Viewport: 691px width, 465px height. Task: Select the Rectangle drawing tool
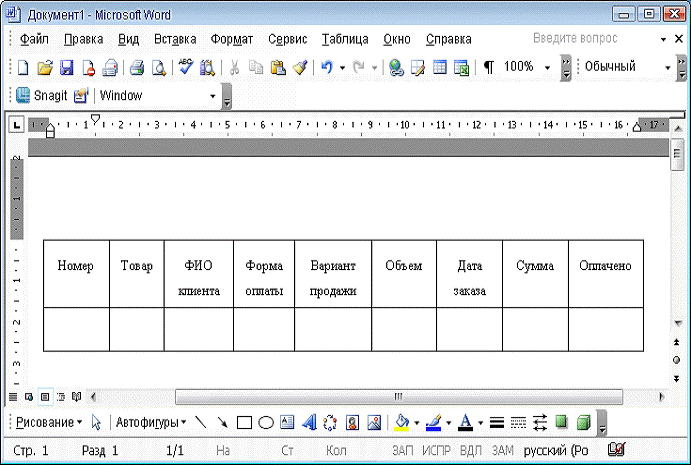tap(245, 422)
